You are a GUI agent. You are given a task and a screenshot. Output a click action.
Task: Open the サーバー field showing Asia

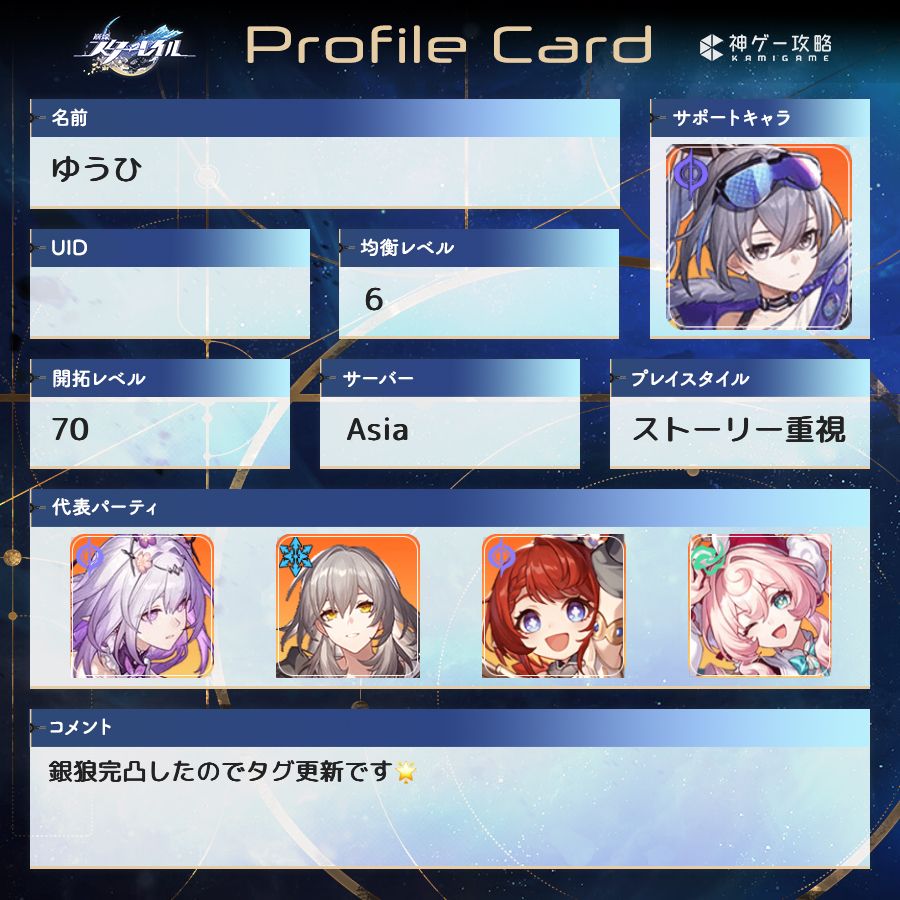coord(449,432)
